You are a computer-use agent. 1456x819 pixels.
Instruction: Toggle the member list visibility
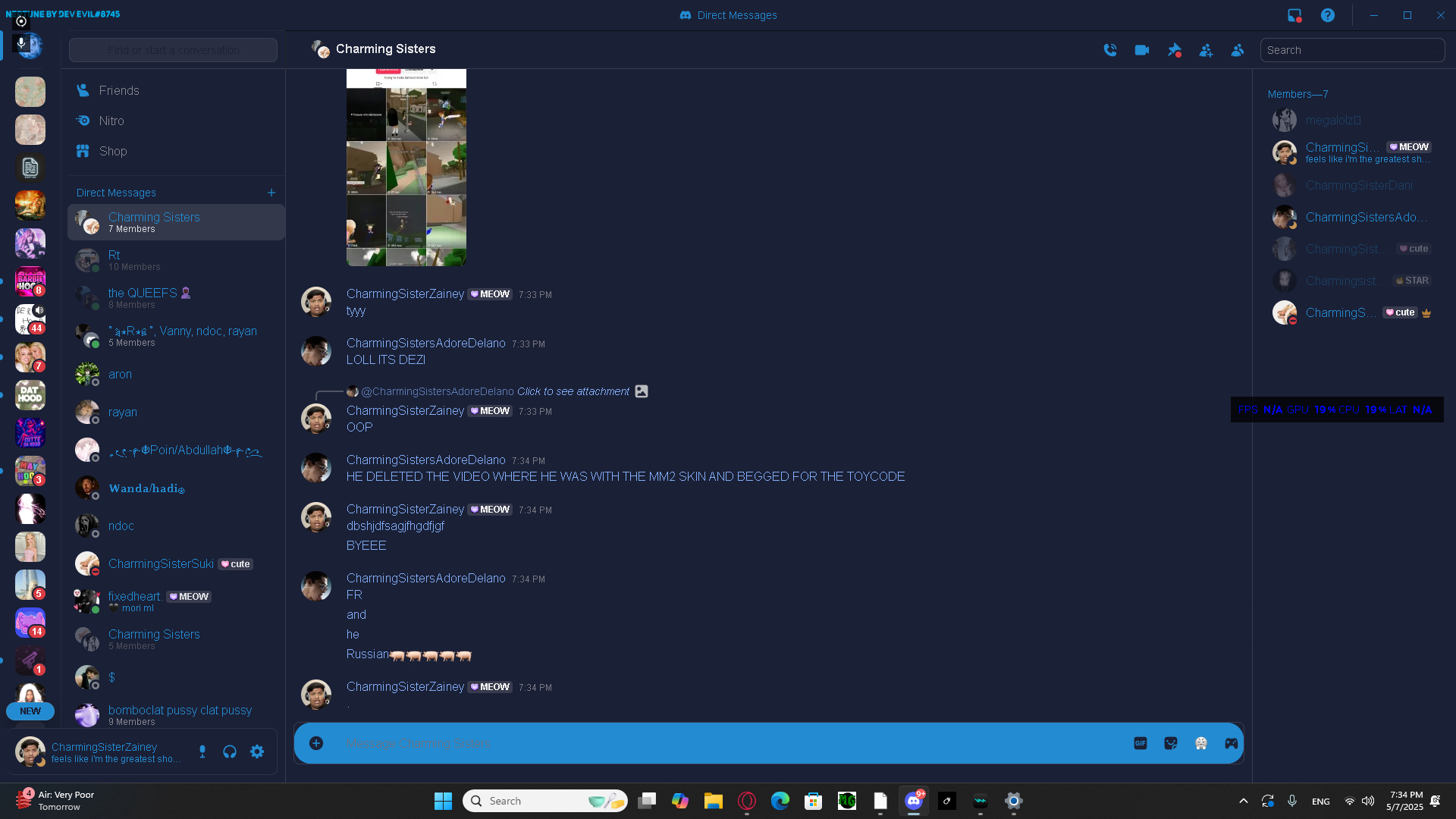coord(1238,50)
